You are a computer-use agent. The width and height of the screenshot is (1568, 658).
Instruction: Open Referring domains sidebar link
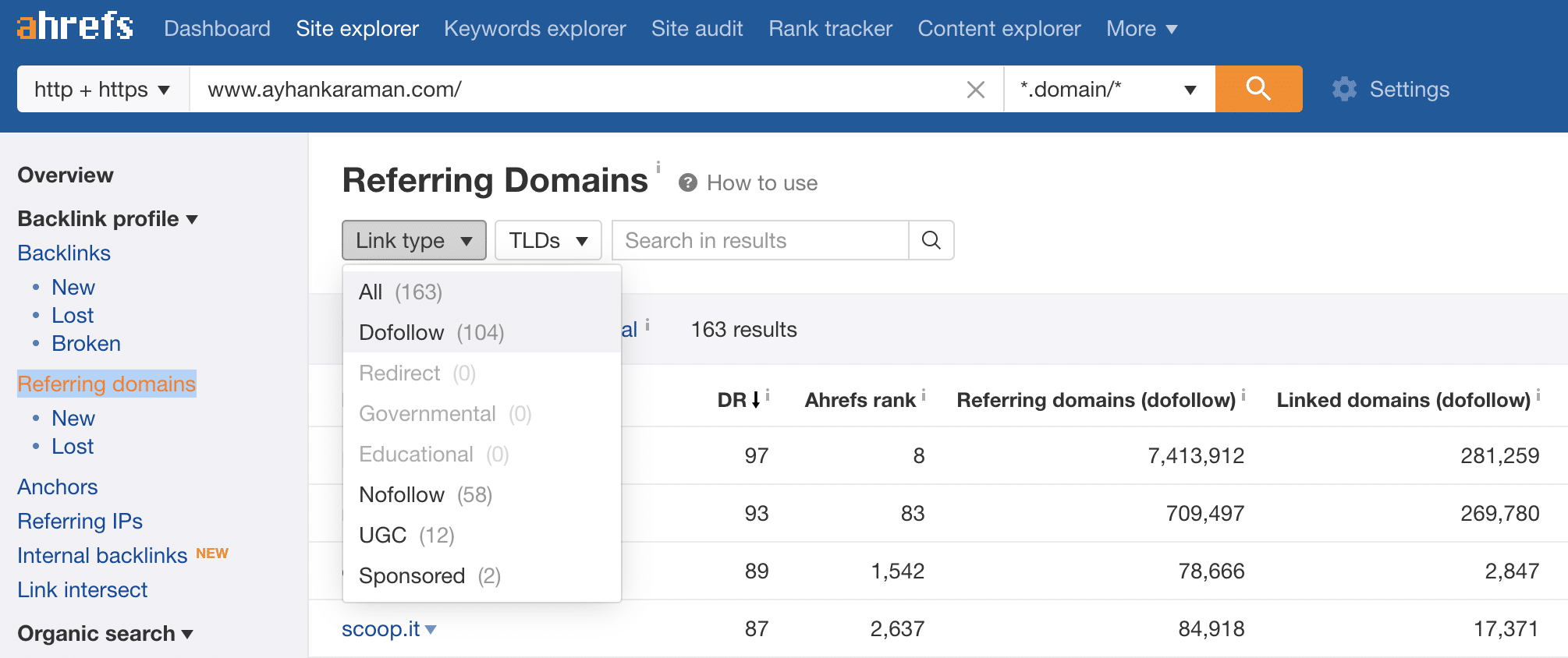tap(107, 384)
